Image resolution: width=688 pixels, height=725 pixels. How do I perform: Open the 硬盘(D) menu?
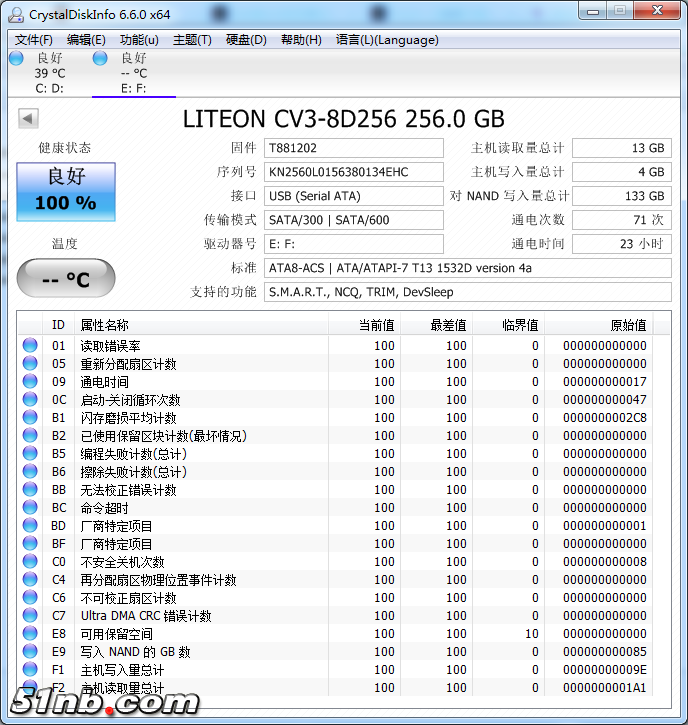pos(246,40)
